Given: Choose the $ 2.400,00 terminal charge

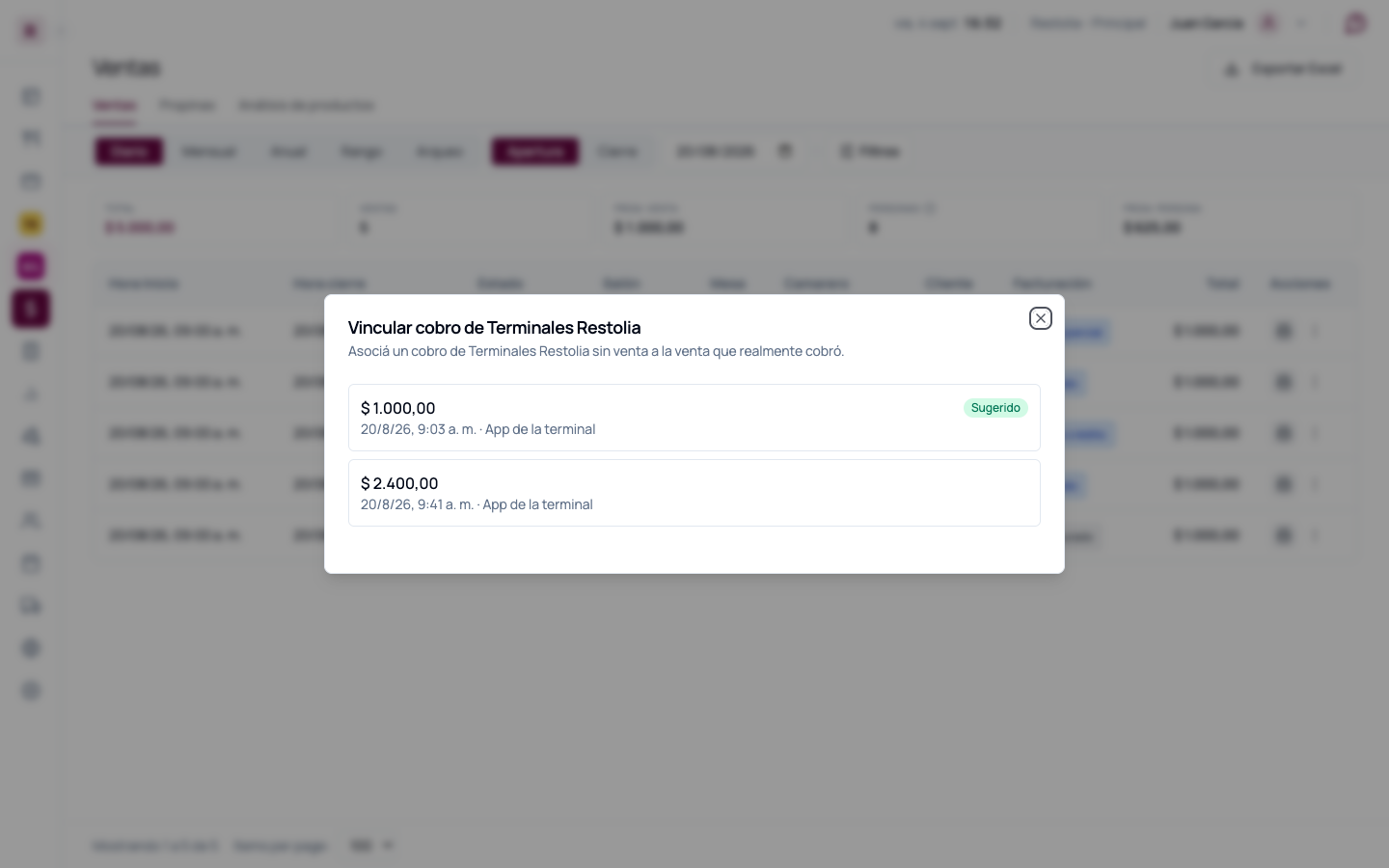Looking at the screenshot, I should [694, 493].
